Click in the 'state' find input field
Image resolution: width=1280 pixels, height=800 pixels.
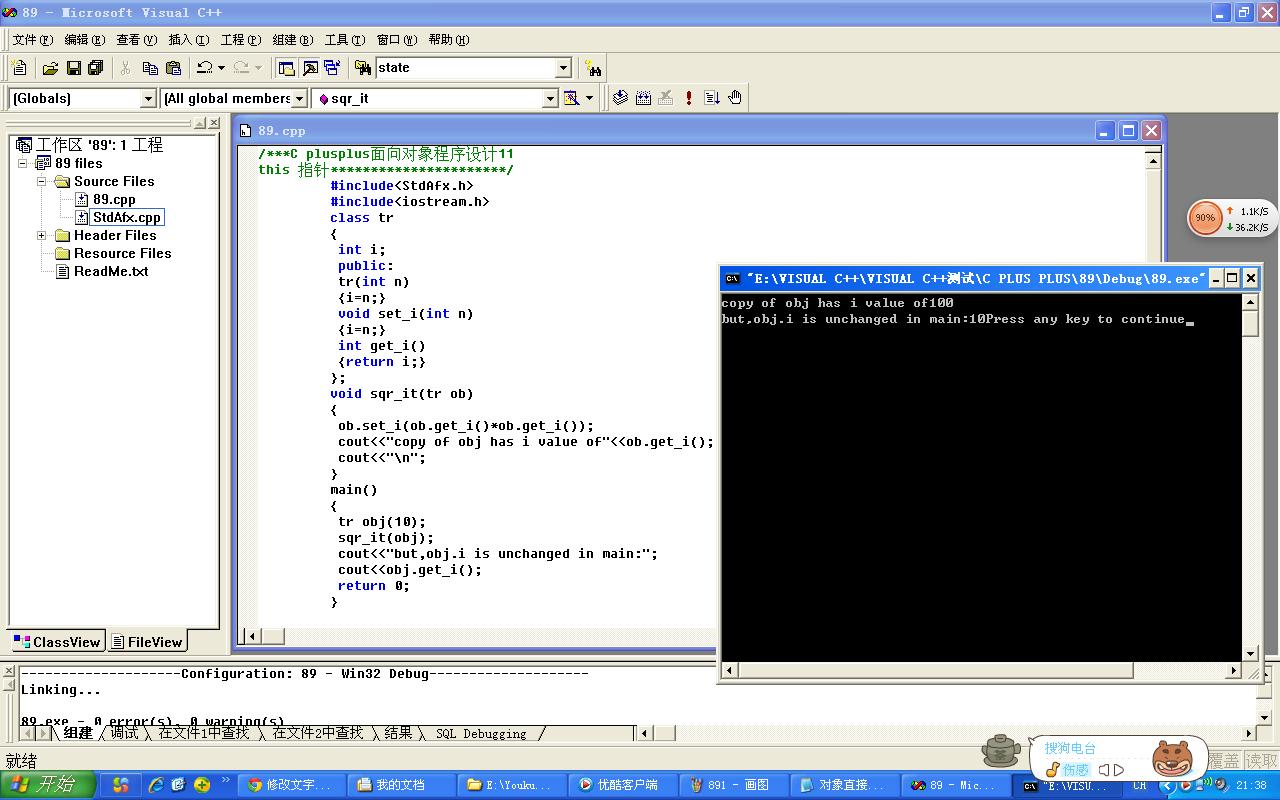coord(463,68)
